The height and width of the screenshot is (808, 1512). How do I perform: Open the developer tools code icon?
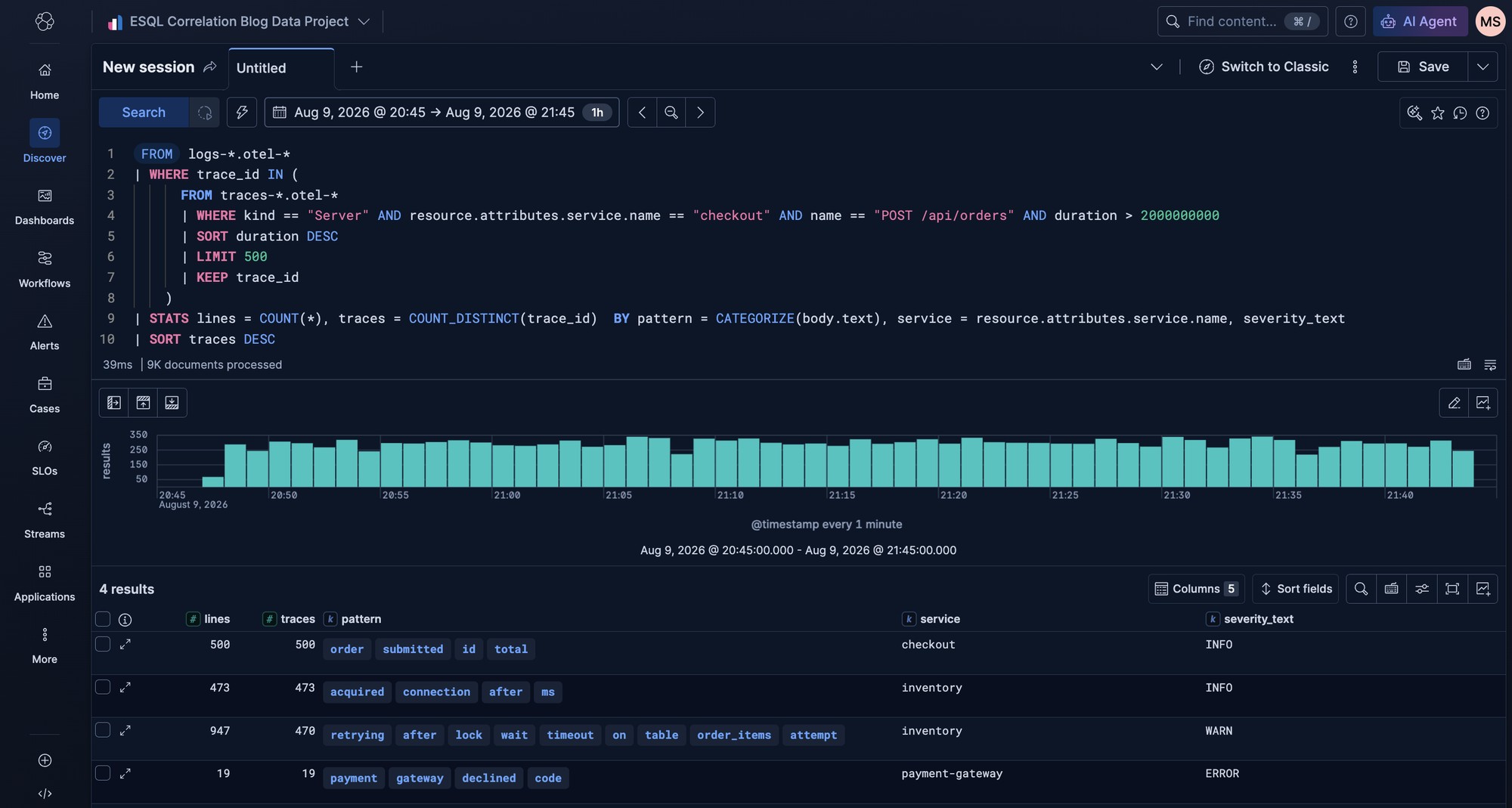point(45,794)
